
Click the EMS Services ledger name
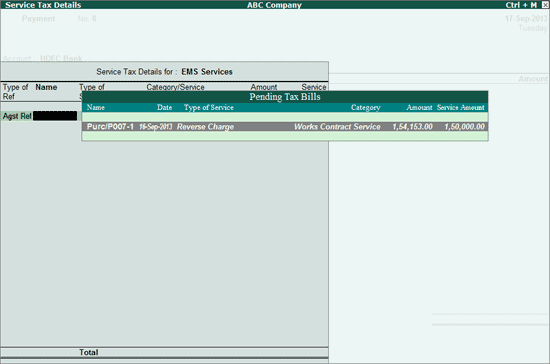(x=207, y=72)
